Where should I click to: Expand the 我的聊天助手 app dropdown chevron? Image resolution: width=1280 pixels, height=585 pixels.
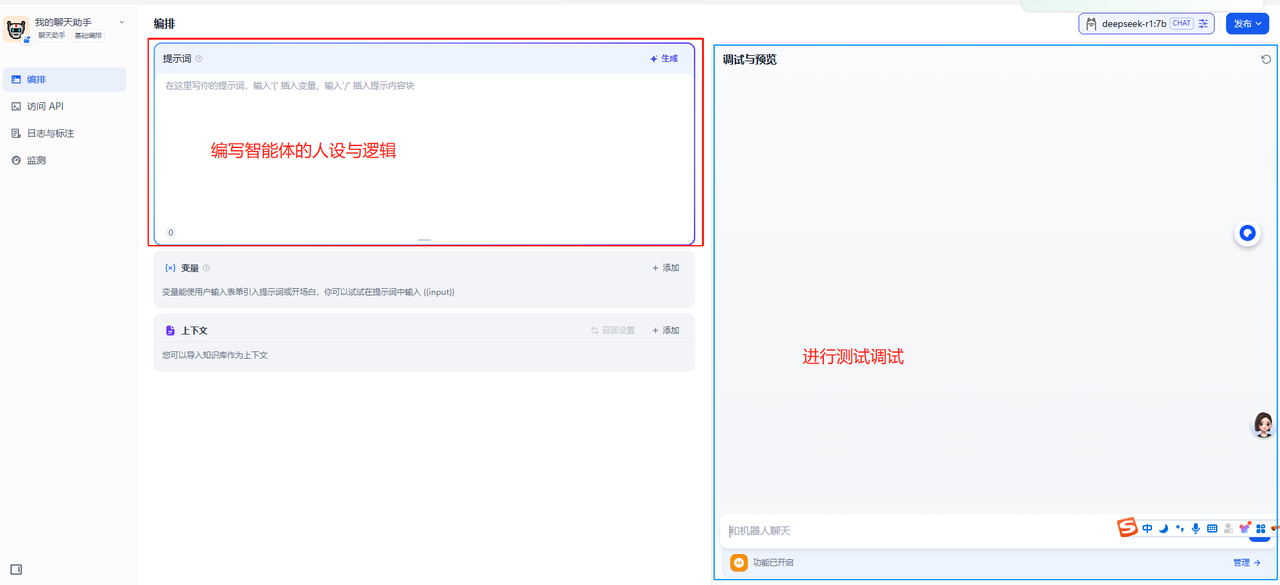(122, 22)
